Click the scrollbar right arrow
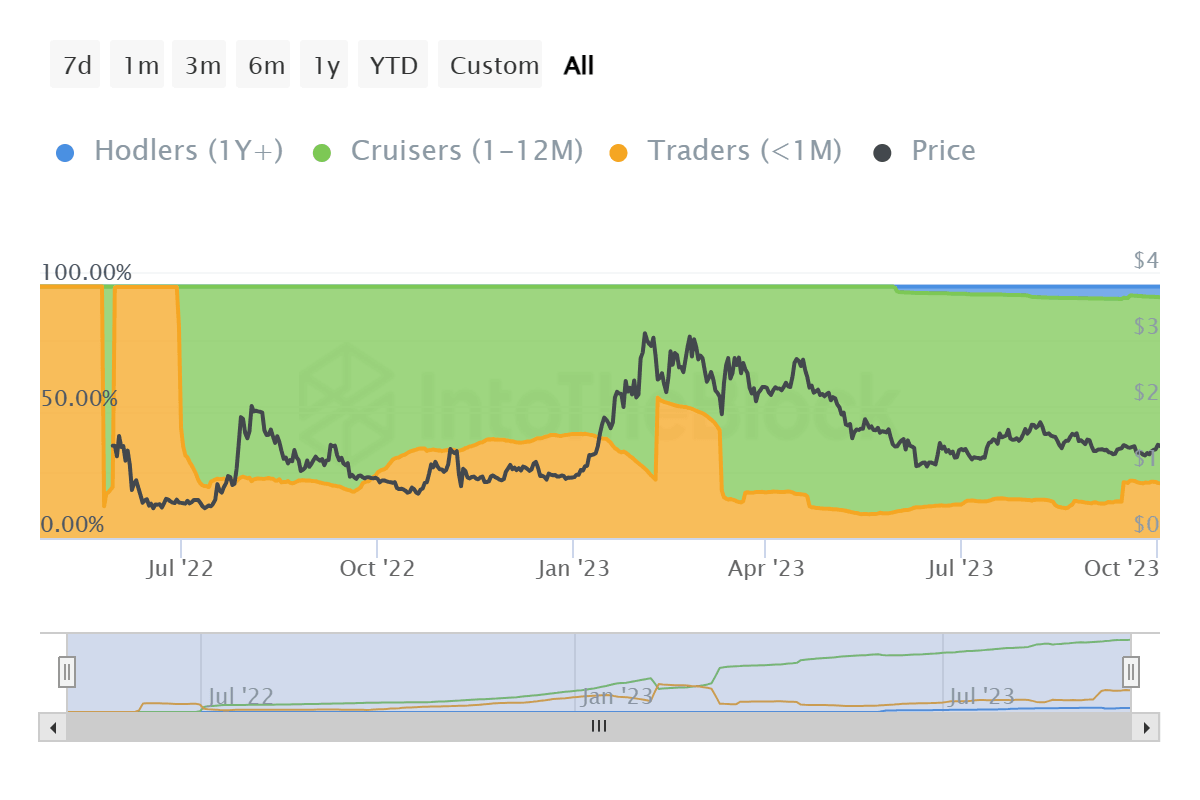Screen dimensions: 1200x800 point(1146,727)
